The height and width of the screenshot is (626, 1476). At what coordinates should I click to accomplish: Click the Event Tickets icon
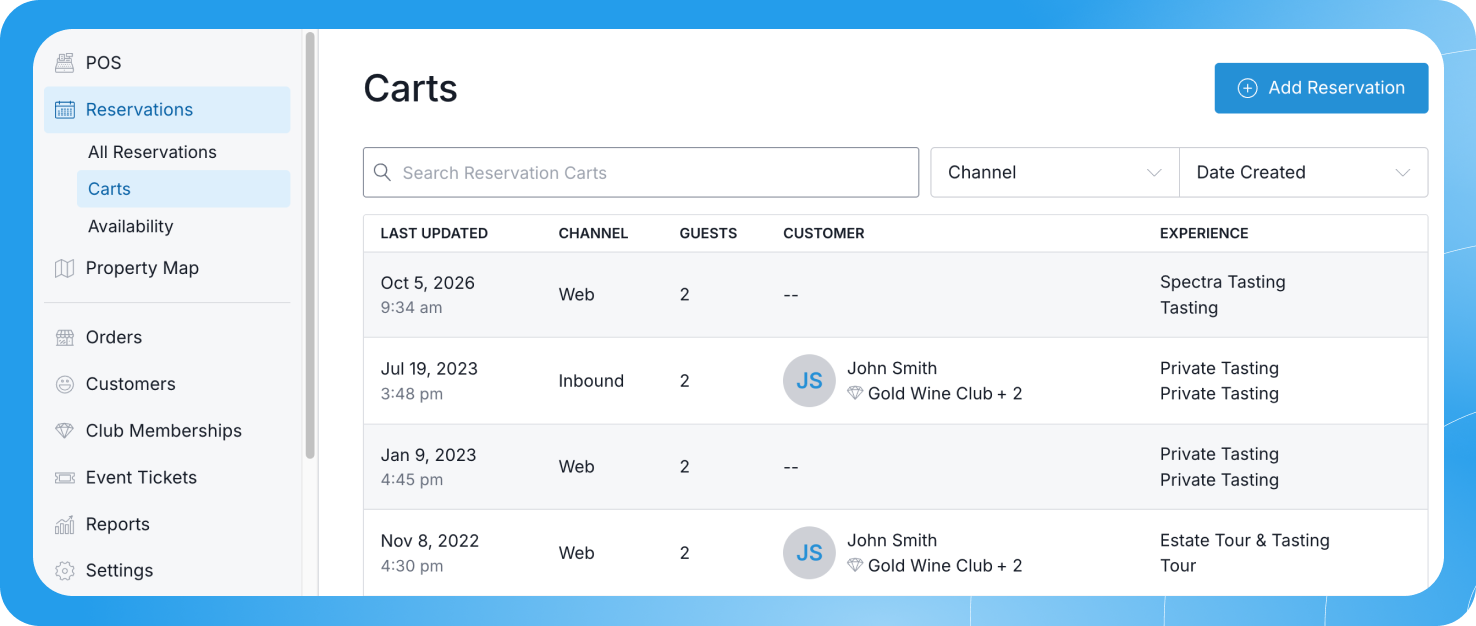(x=65, y=478)
